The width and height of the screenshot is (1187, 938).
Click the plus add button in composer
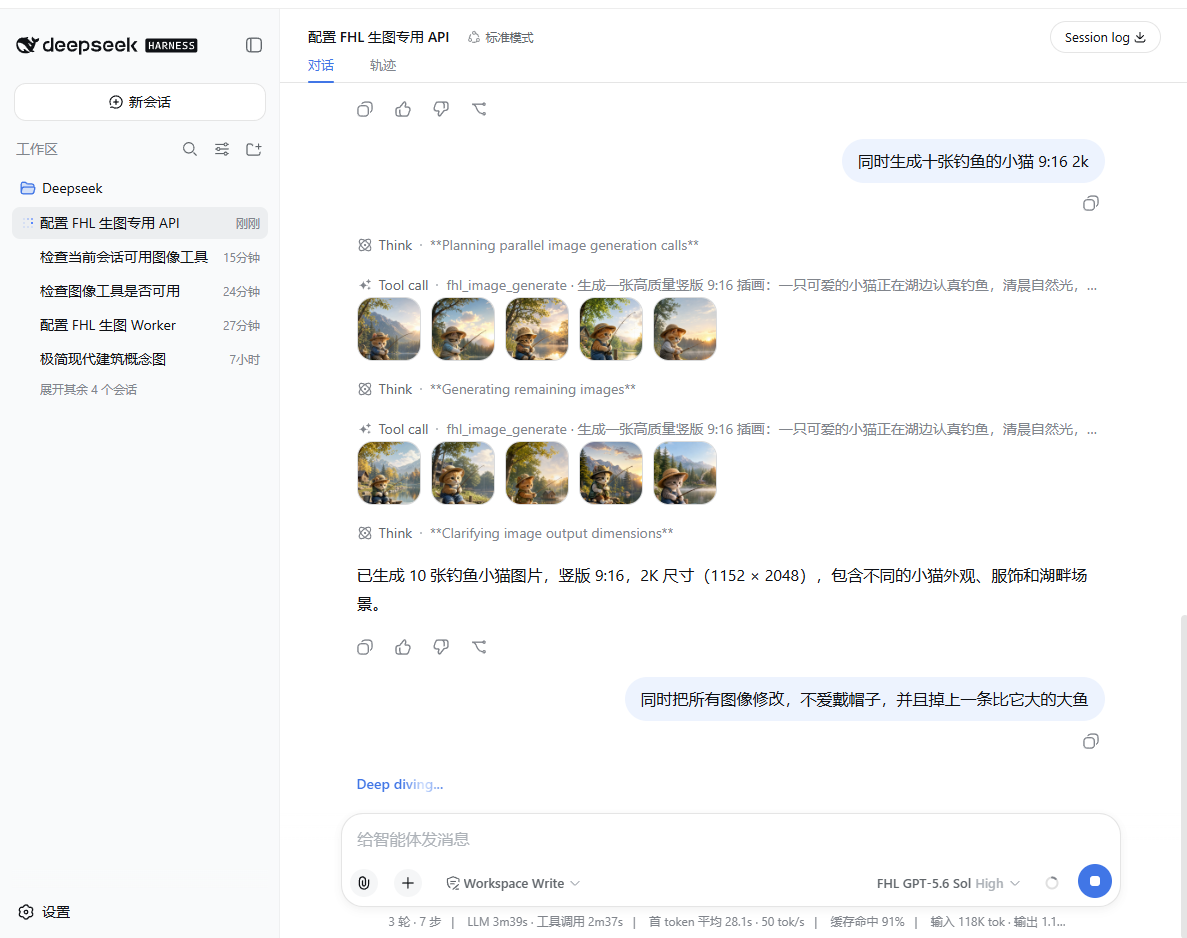(407, 883)
